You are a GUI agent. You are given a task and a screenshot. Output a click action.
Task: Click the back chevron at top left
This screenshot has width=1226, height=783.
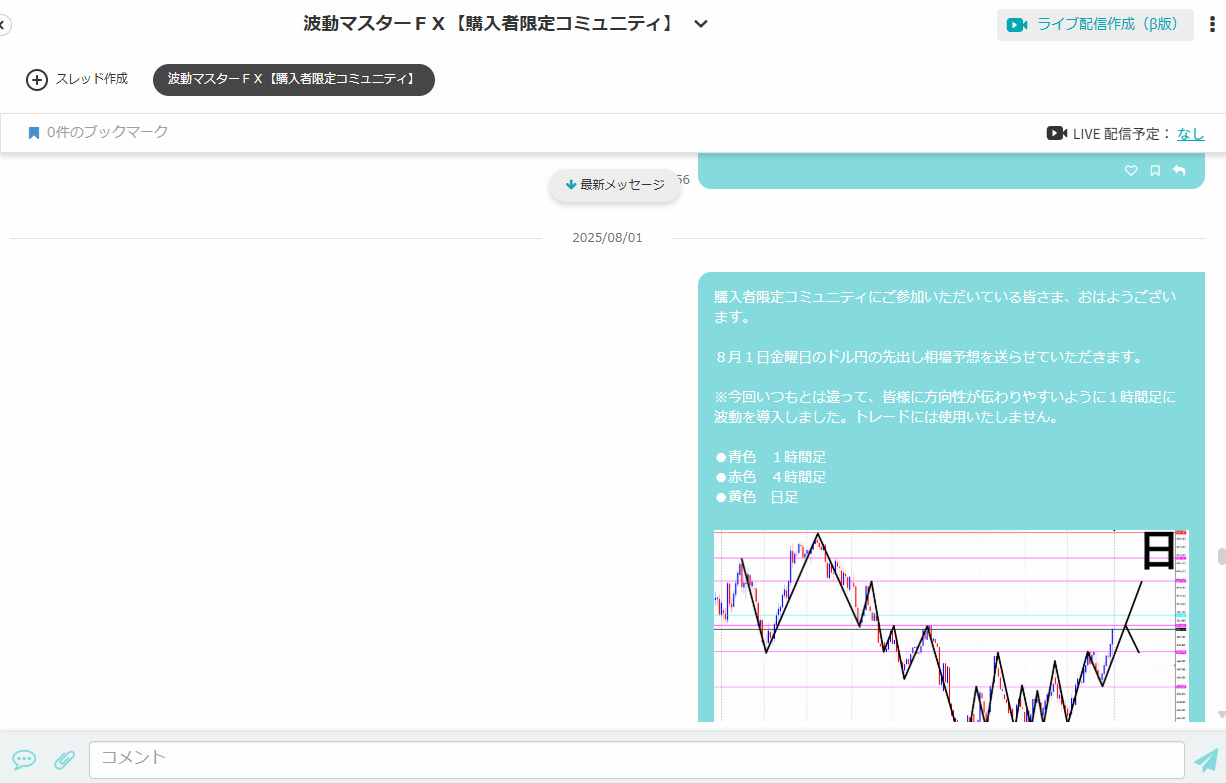[x=3, y=24]
